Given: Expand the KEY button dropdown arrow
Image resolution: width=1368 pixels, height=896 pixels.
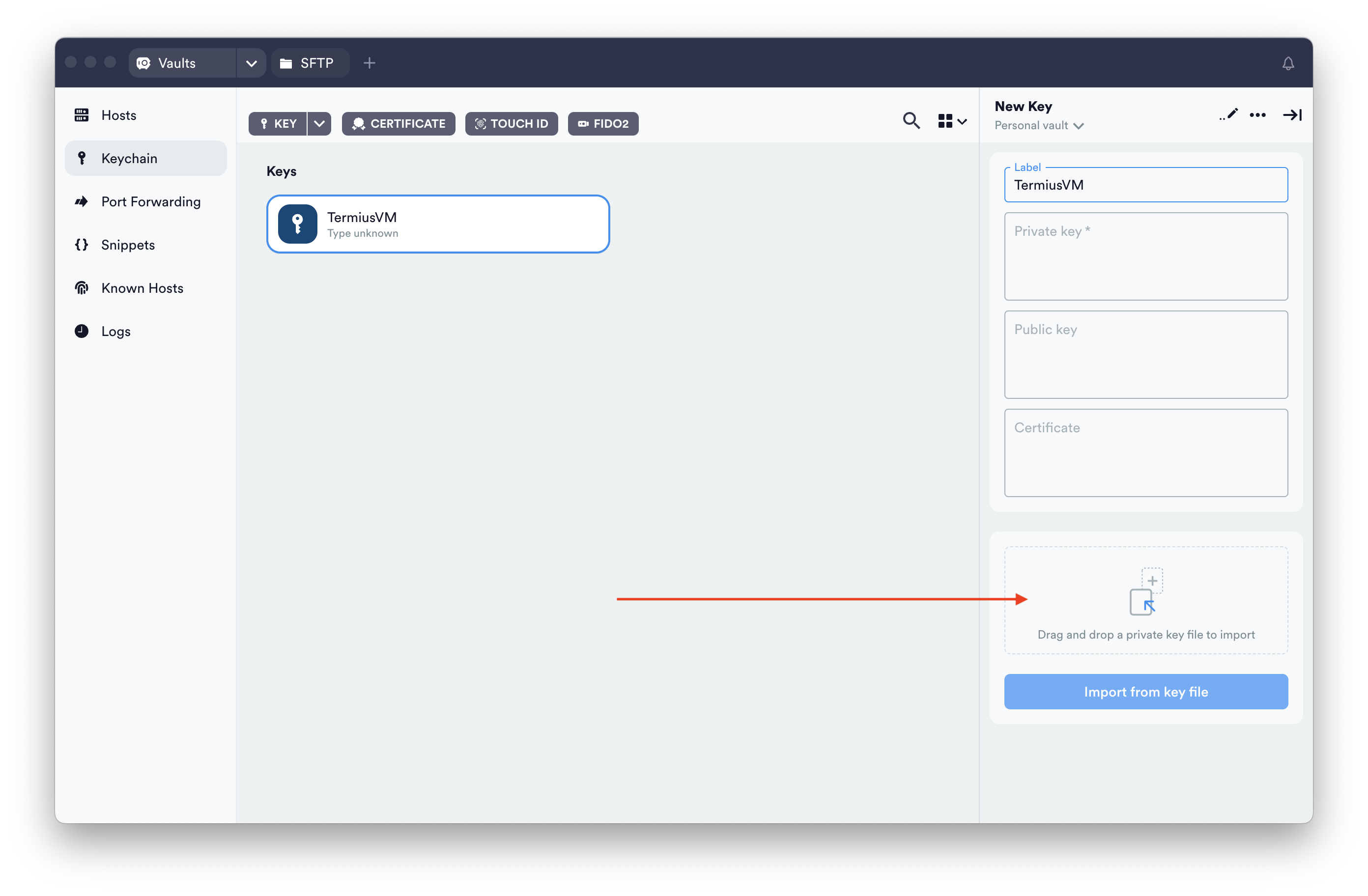Looking at the screenshot, I should click(x=319, y=124).
